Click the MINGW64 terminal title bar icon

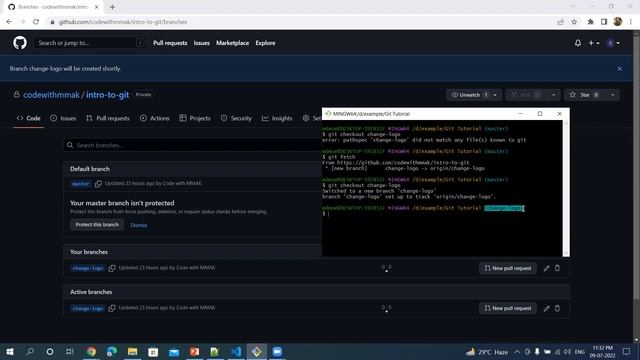(328, 113)
